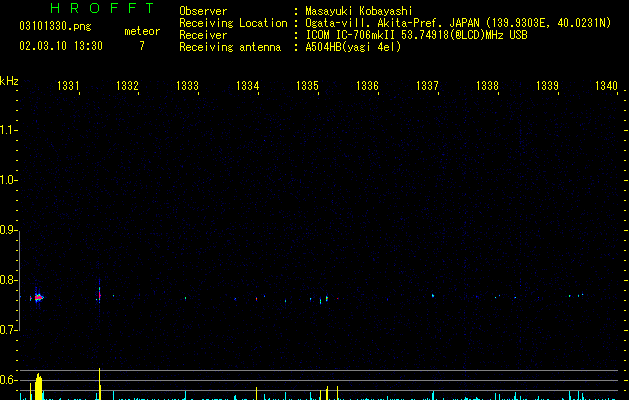
Task: Click time axis label 1333
Action: 187,86
